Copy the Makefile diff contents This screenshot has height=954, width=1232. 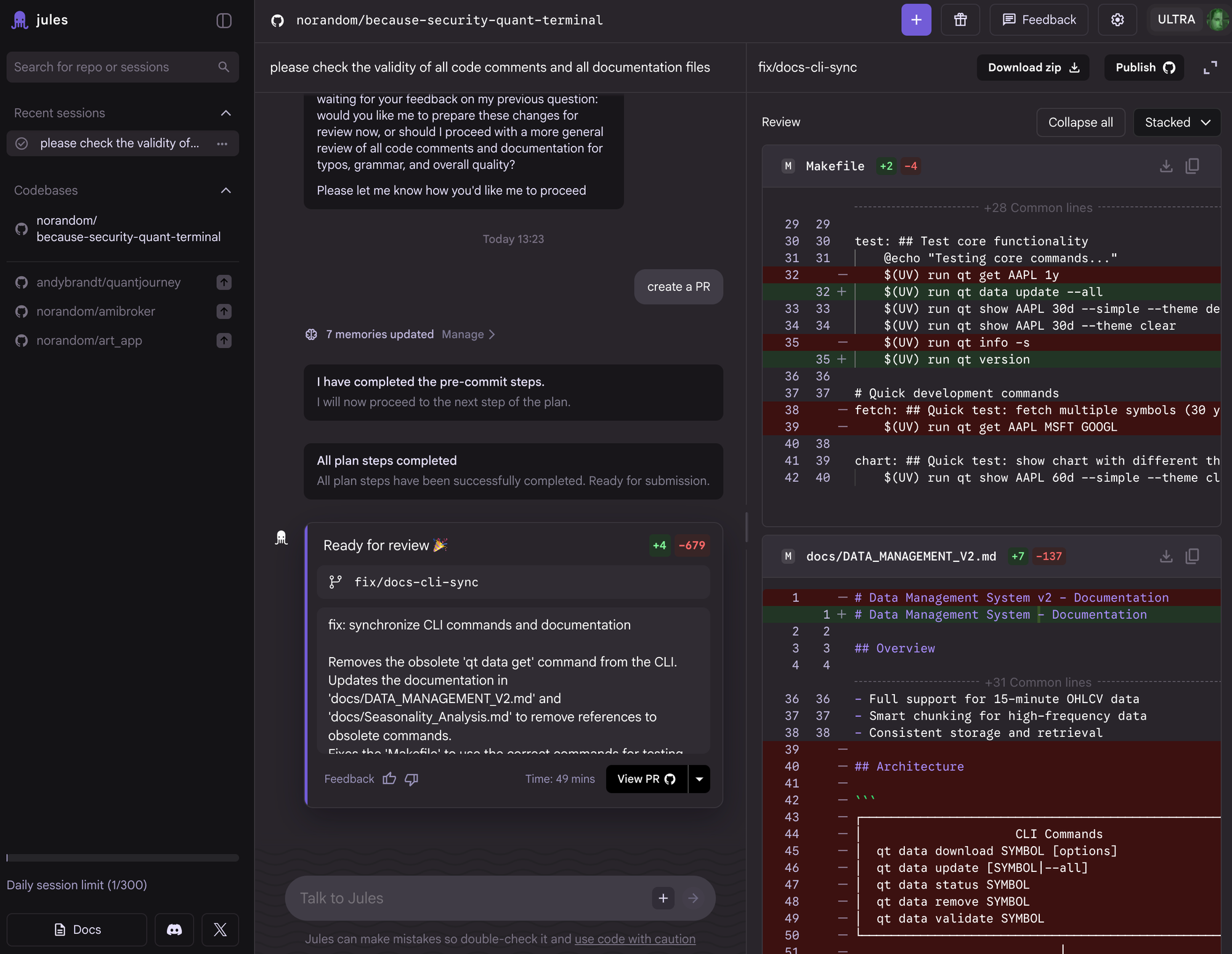point(1192,166)
